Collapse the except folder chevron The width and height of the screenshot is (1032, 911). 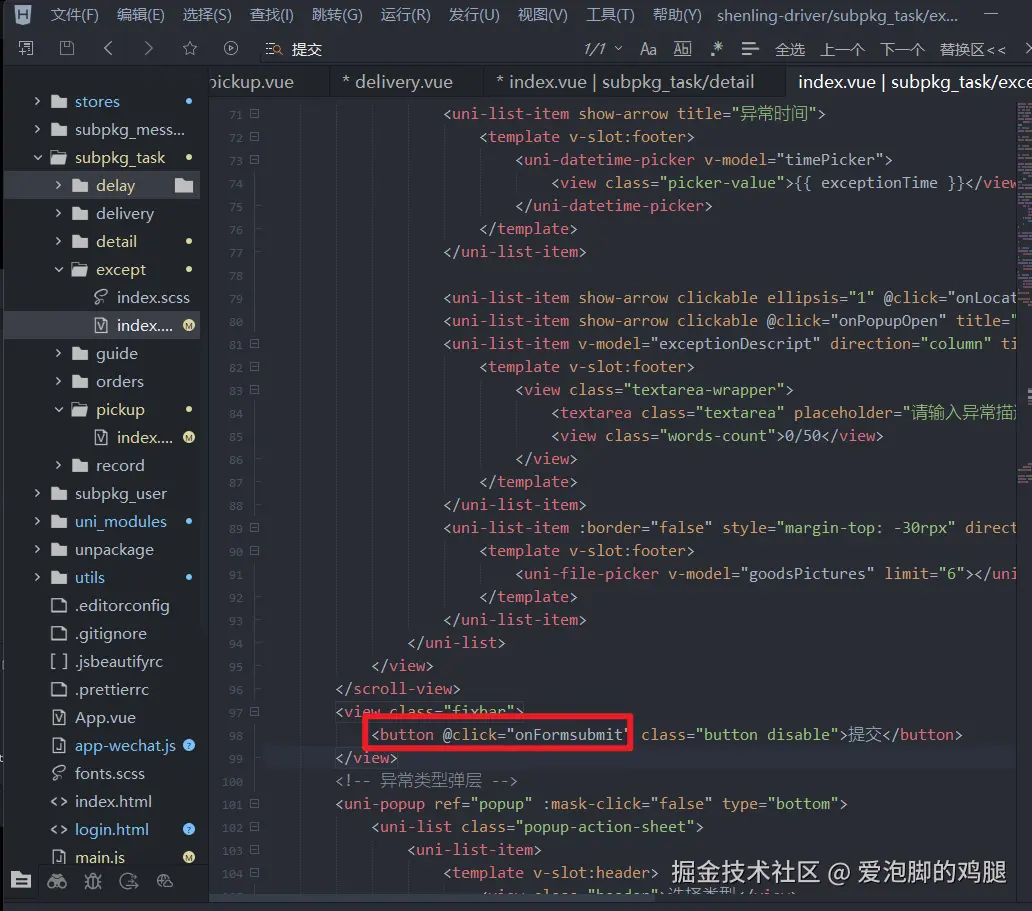pyautogui.click(x=59, y=269)
